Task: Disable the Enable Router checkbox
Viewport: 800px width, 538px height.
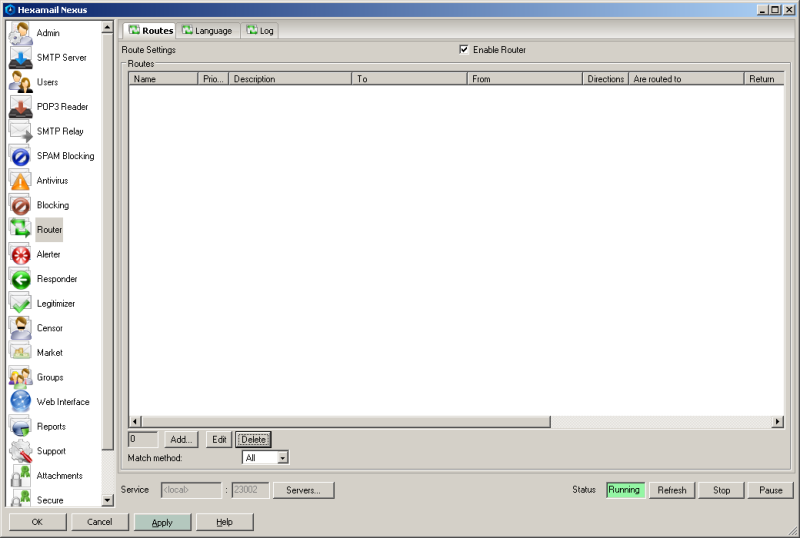Action: click(x=464, y=50)
